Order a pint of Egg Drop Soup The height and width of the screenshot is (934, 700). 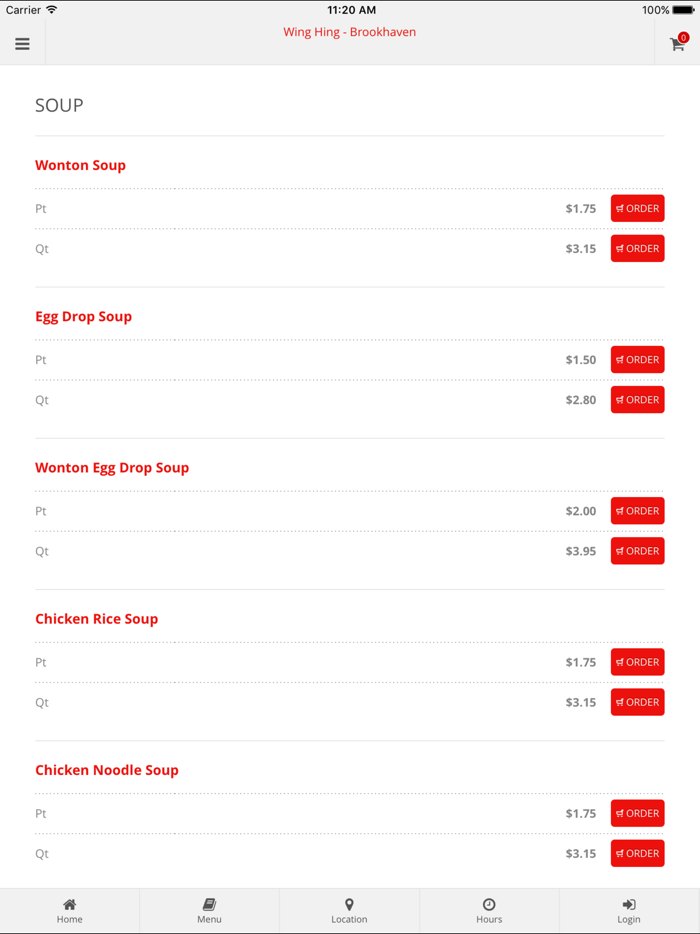pos(637,360)
